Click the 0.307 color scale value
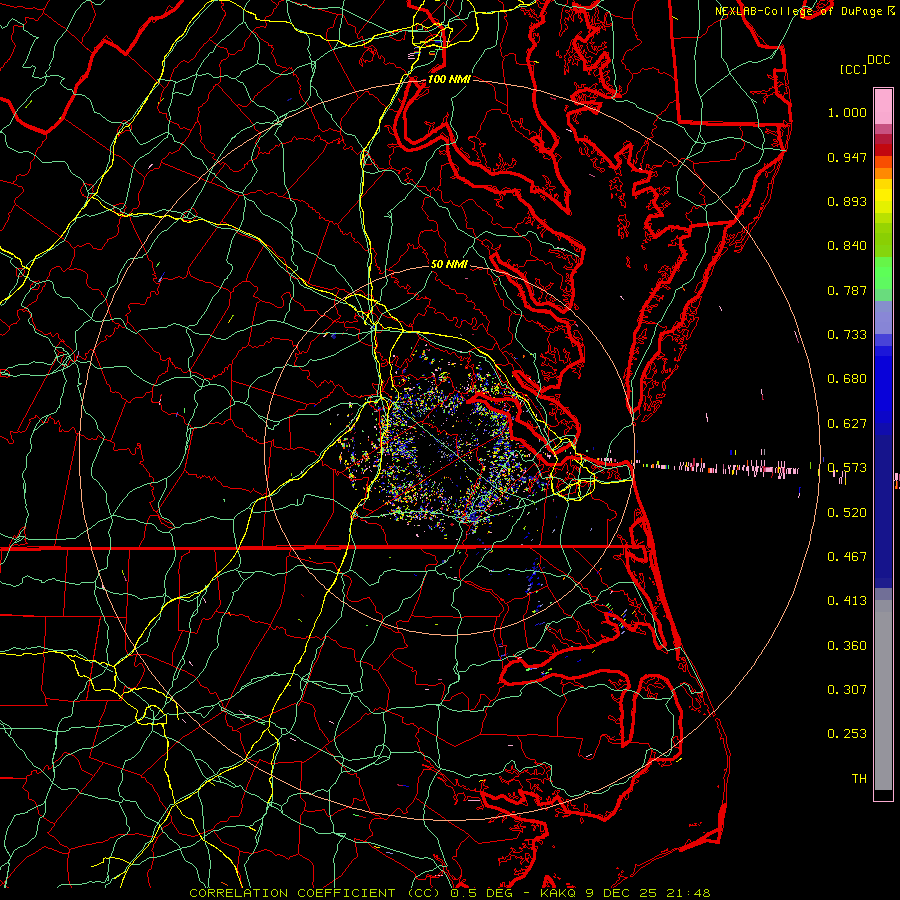Screen dimensions: 900x900 pyautogui.click(x=847, y=690)
